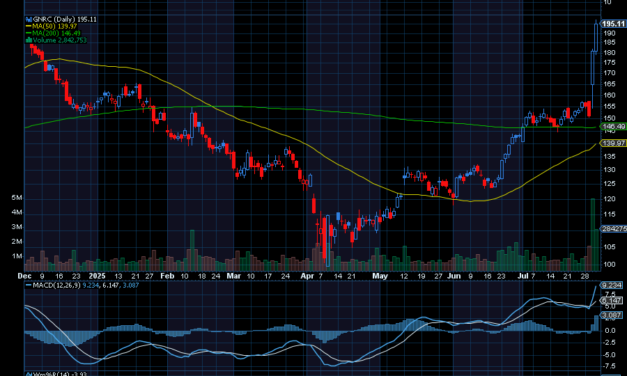Click the green MA(200) line marker in legend

pos(29,33)
